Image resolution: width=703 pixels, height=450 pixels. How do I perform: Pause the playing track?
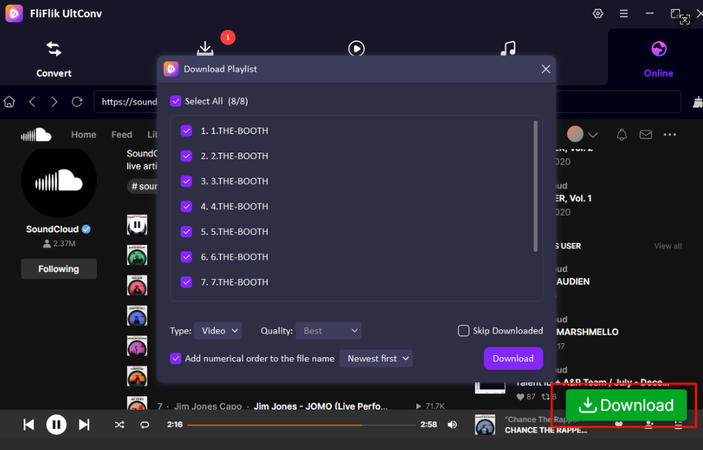(56, 424)
